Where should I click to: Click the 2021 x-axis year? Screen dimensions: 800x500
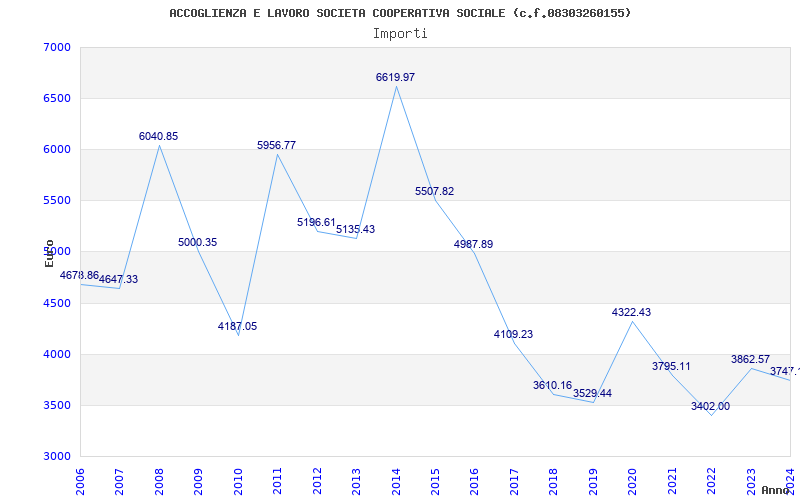(672, 481)
